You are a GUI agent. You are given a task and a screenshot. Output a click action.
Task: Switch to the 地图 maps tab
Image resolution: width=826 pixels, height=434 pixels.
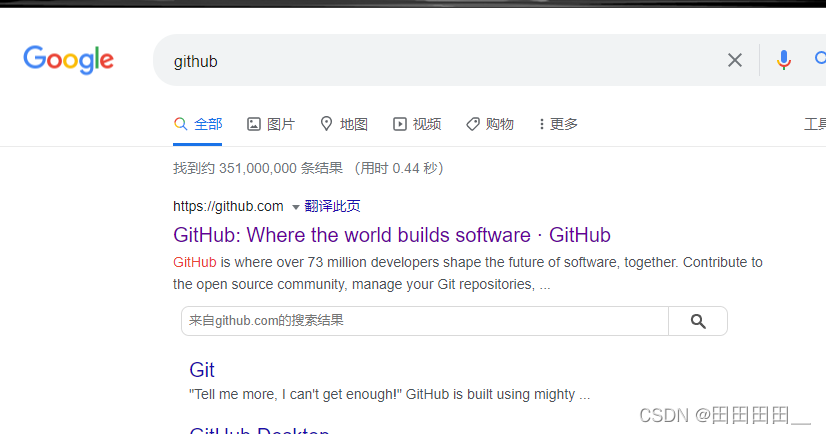click(x=344, y=124)
